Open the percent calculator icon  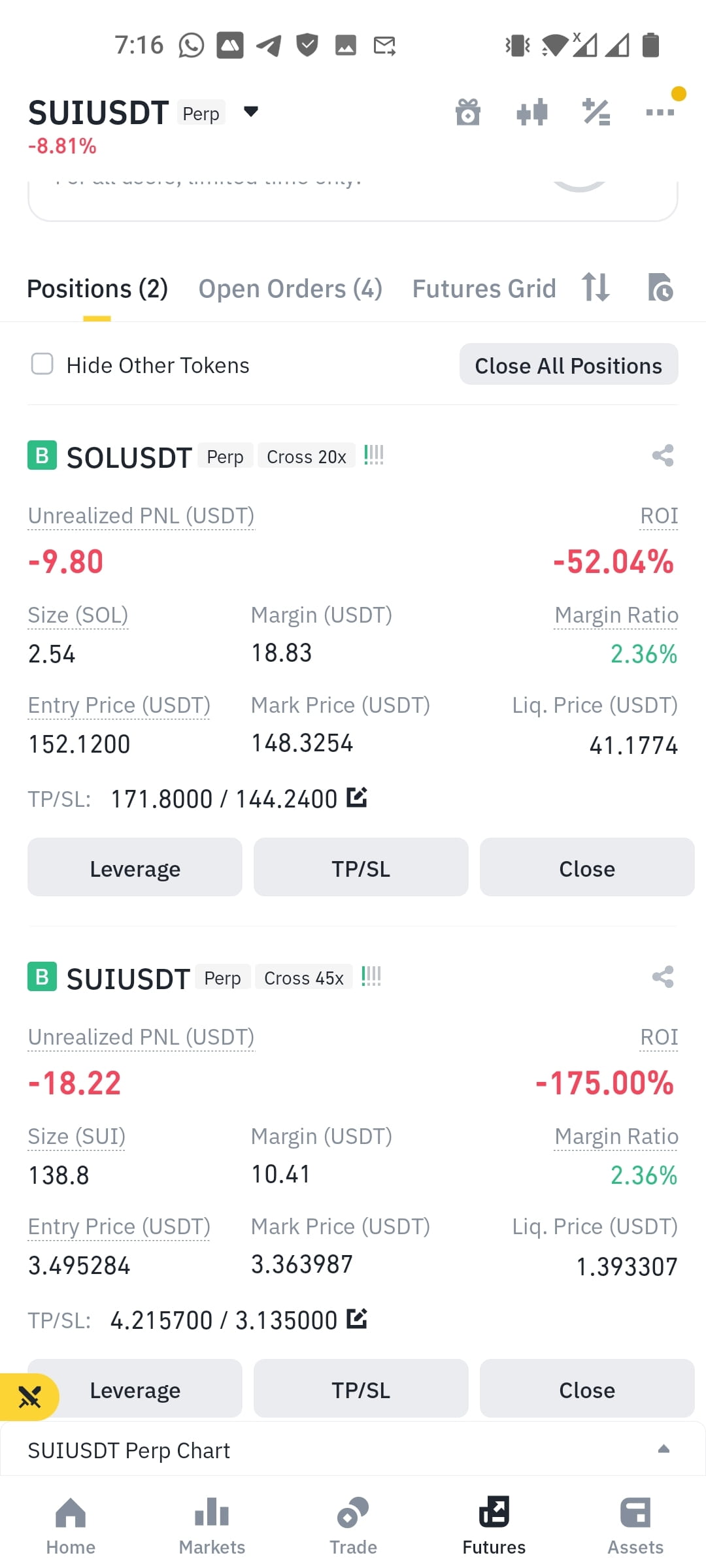point(596,112)
